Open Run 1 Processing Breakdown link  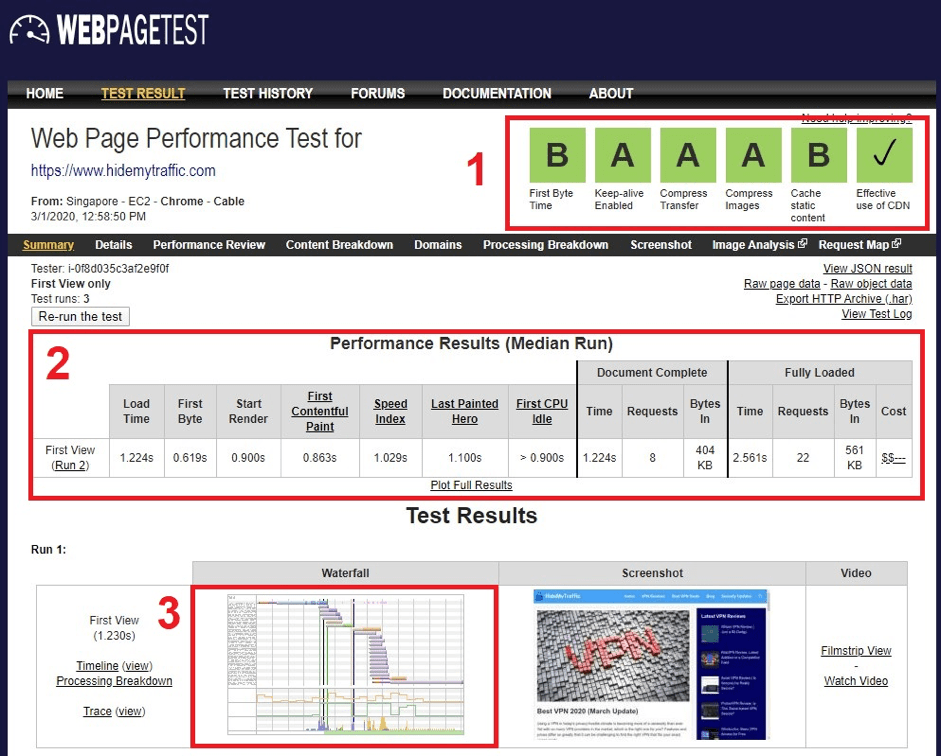(x=114, y=680)
